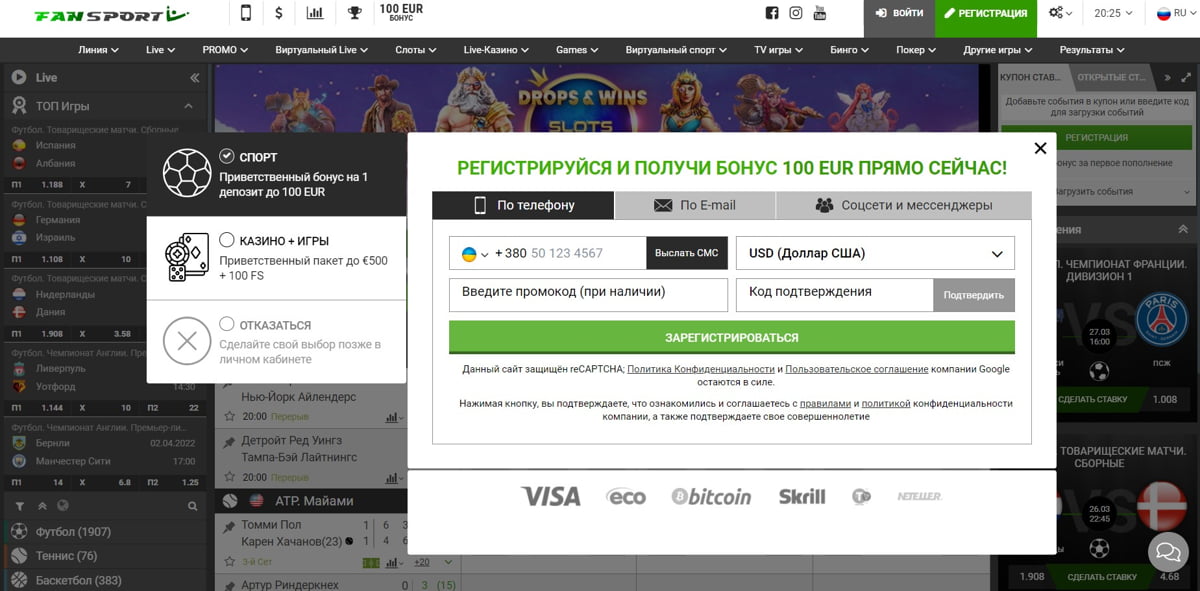Click the Neteller payment logo
This screenshot has width=1200, height=591.
919,496
